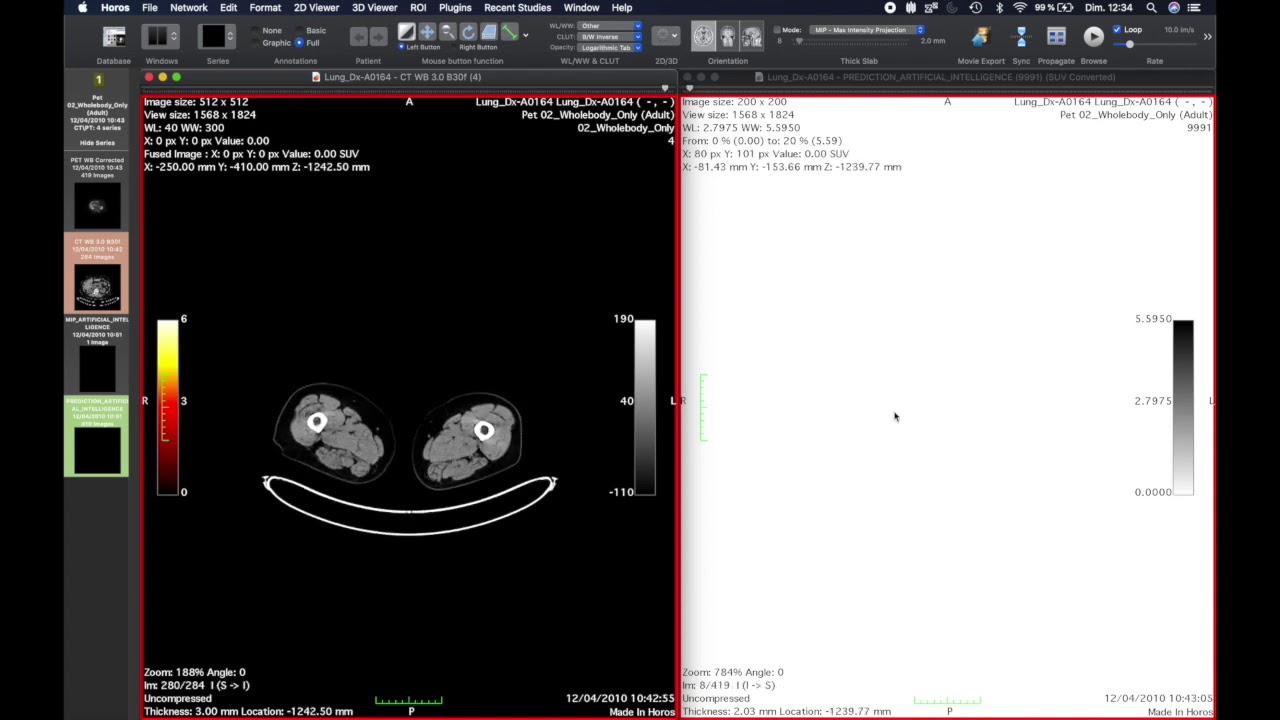Open the Apple menu
Screen dimensions: 1280x720
tap(83, 7)
